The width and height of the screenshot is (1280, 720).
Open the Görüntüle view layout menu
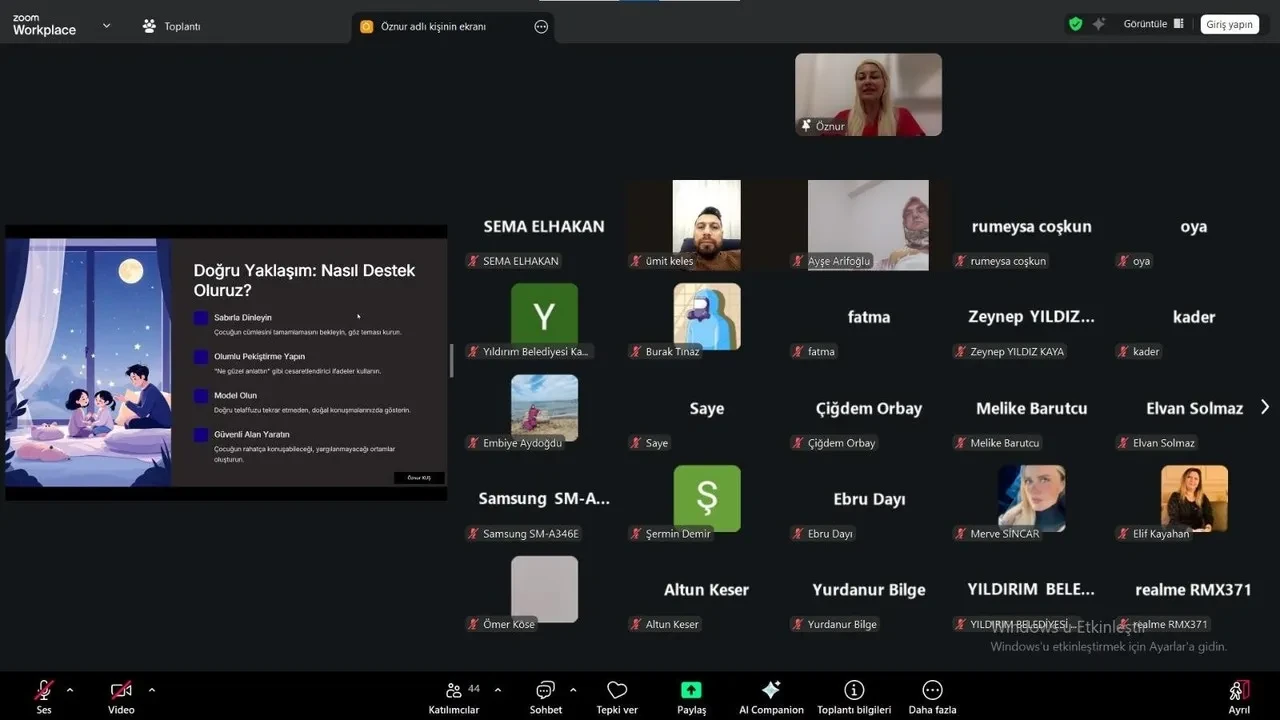1153,24
